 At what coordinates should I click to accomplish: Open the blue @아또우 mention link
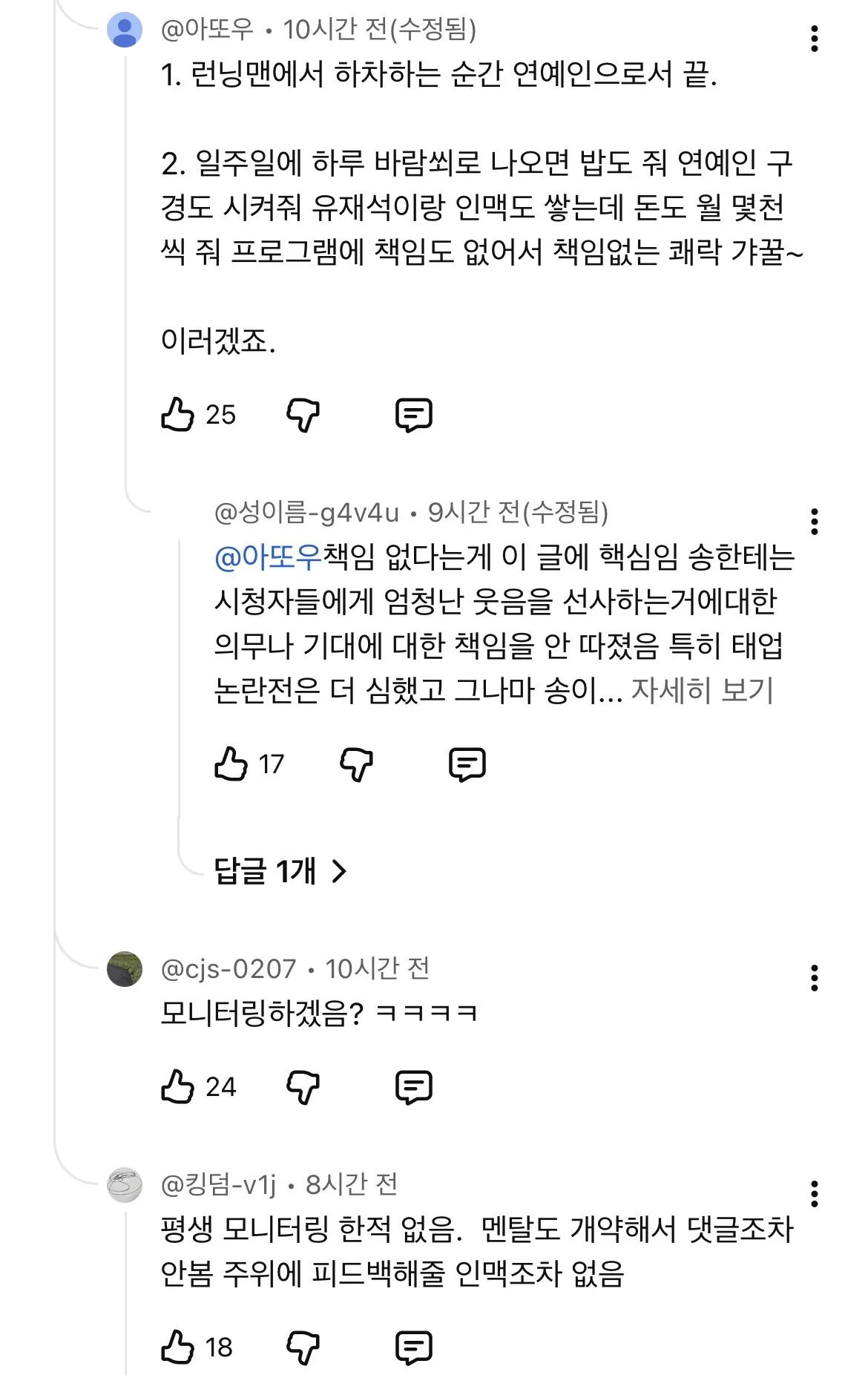pyautogui.click(x=268, y=557)
